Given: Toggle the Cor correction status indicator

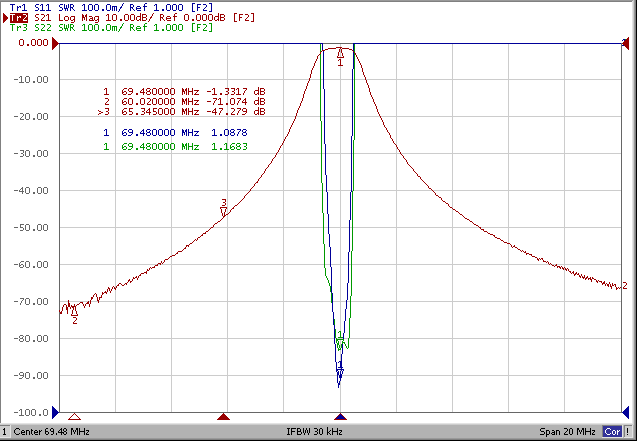Looking at the screenshot, I should [x=611, y=432].
